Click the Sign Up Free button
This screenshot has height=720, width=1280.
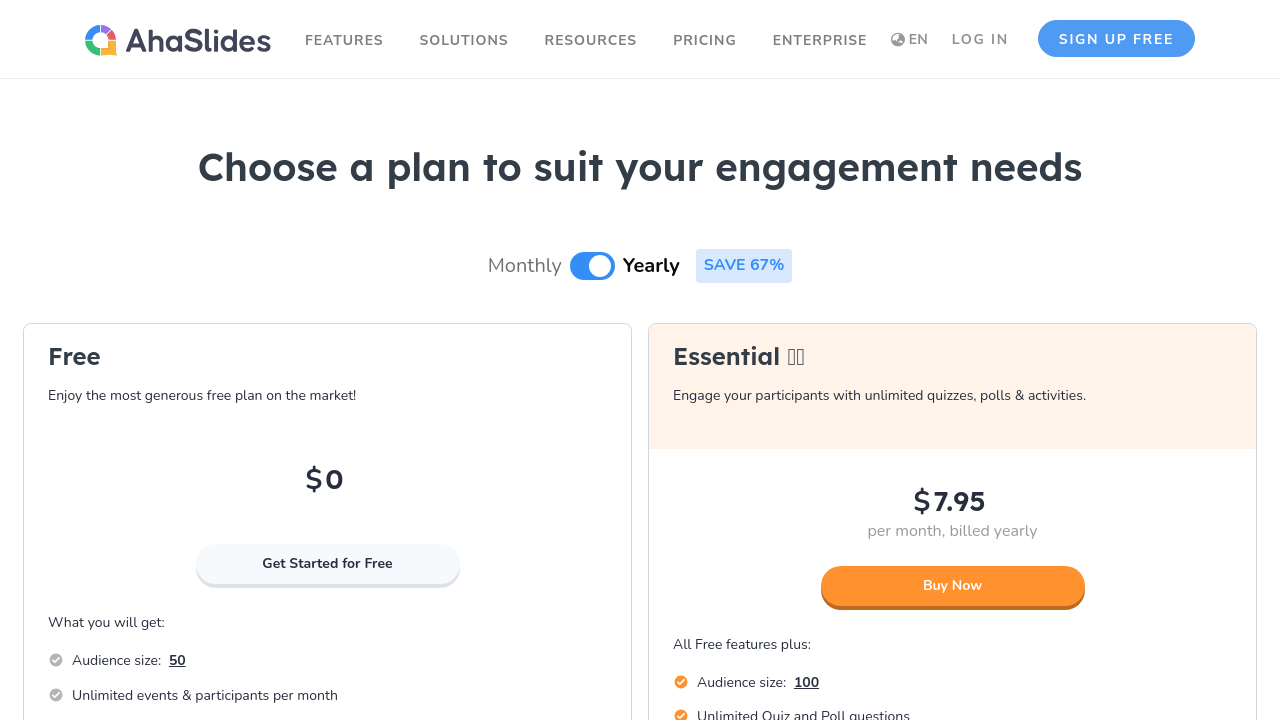[x=1116, y=39]
